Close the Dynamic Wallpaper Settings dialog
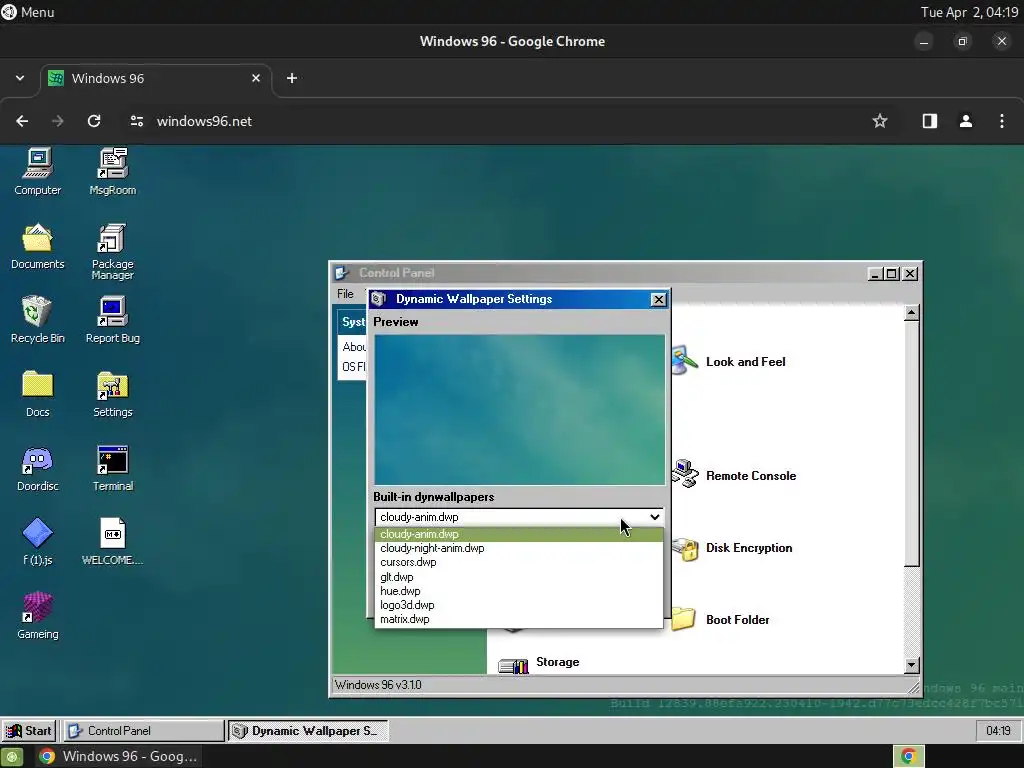 tap(658, 299)
